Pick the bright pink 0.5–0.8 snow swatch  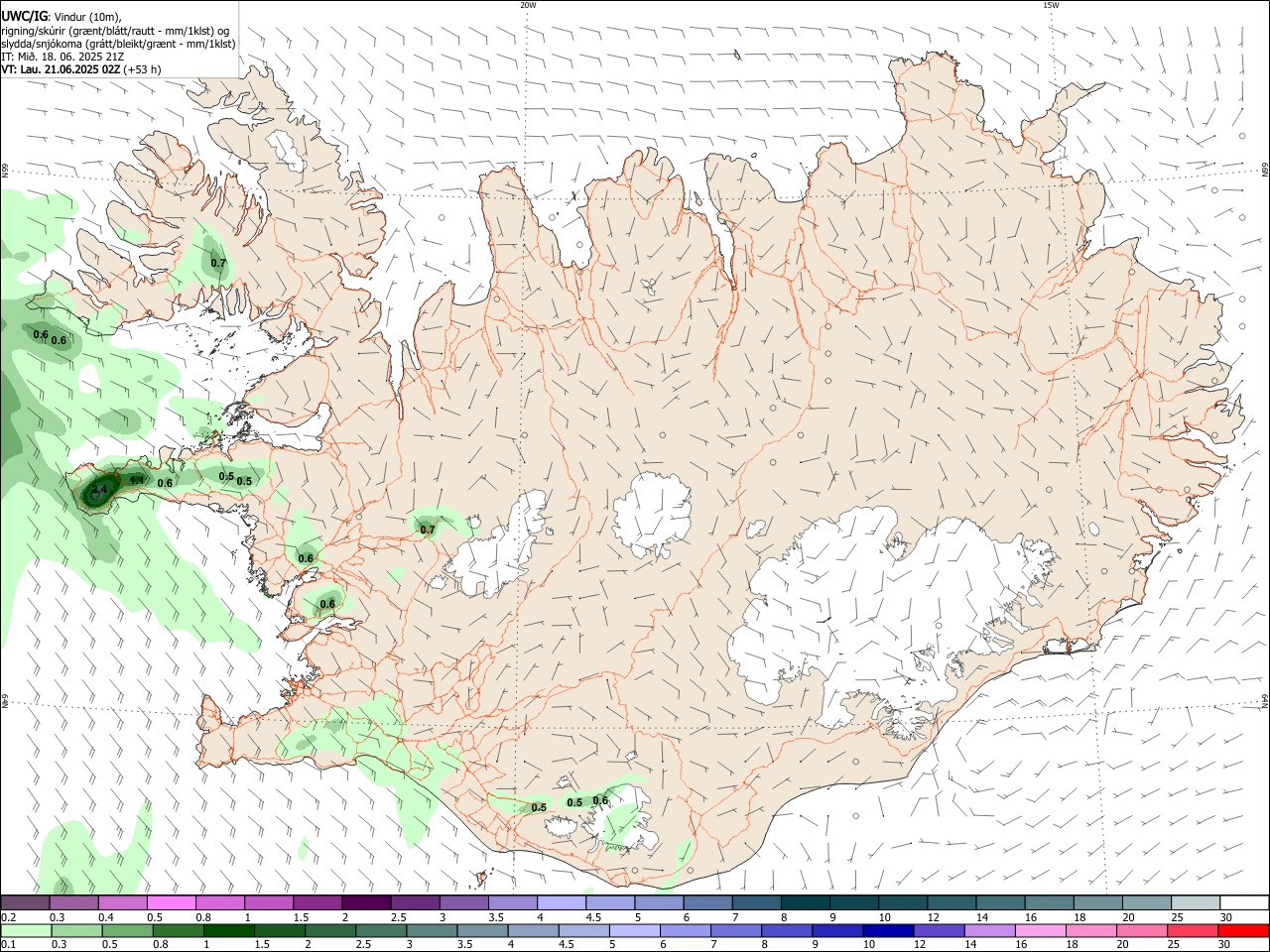(x=171, y=902)
